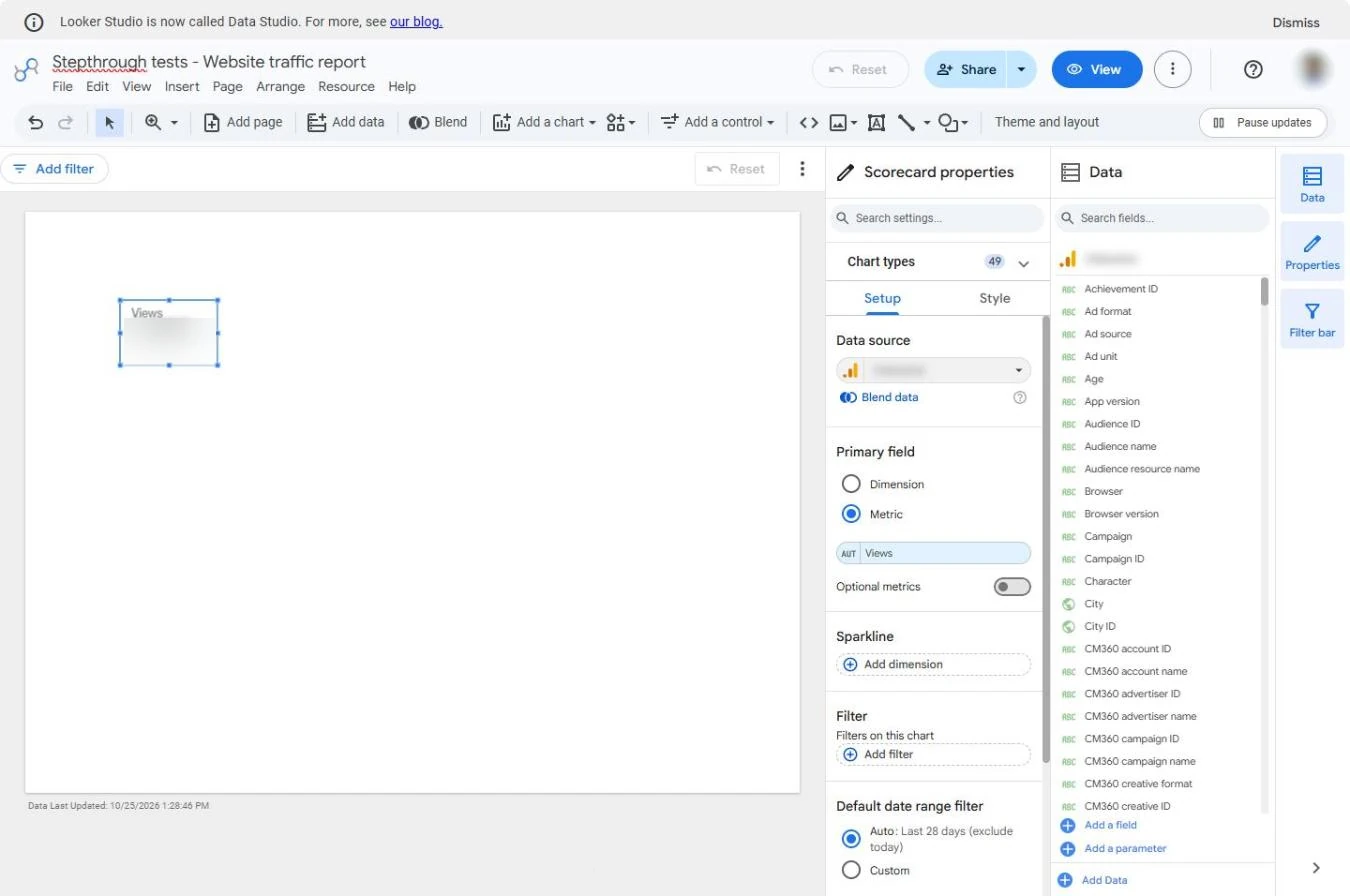Click the Redo arrow in the toolbar
The image size is (1350, 896).
(66, 122)
